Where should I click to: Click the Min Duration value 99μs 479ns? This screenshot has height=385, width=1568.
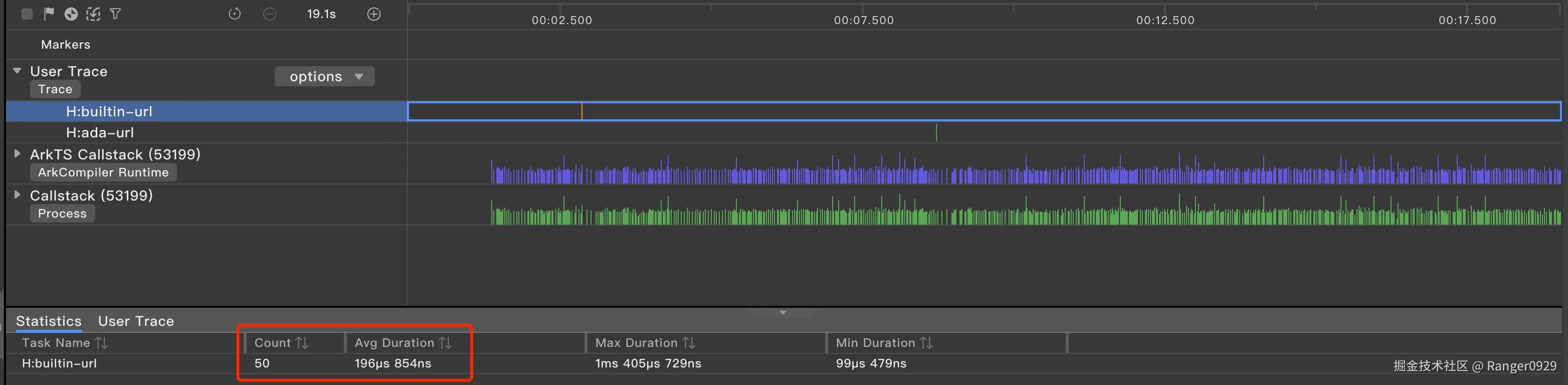click(871, 363)
